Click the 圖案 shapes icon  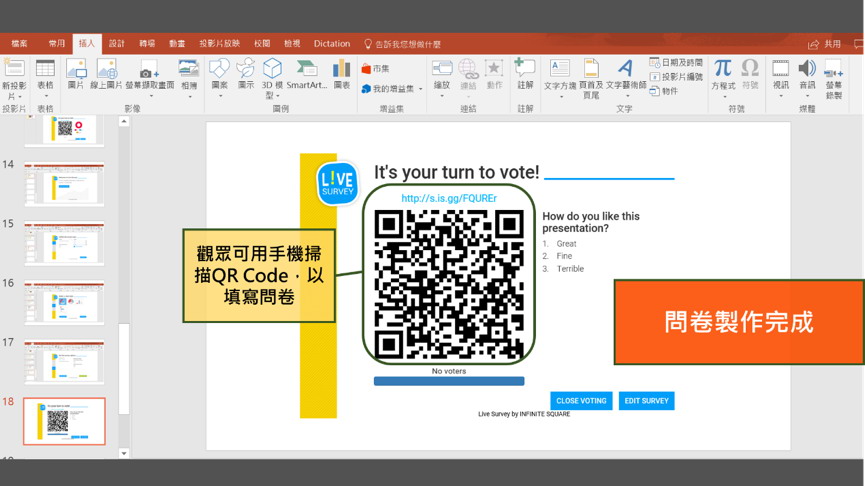point(219,68)
